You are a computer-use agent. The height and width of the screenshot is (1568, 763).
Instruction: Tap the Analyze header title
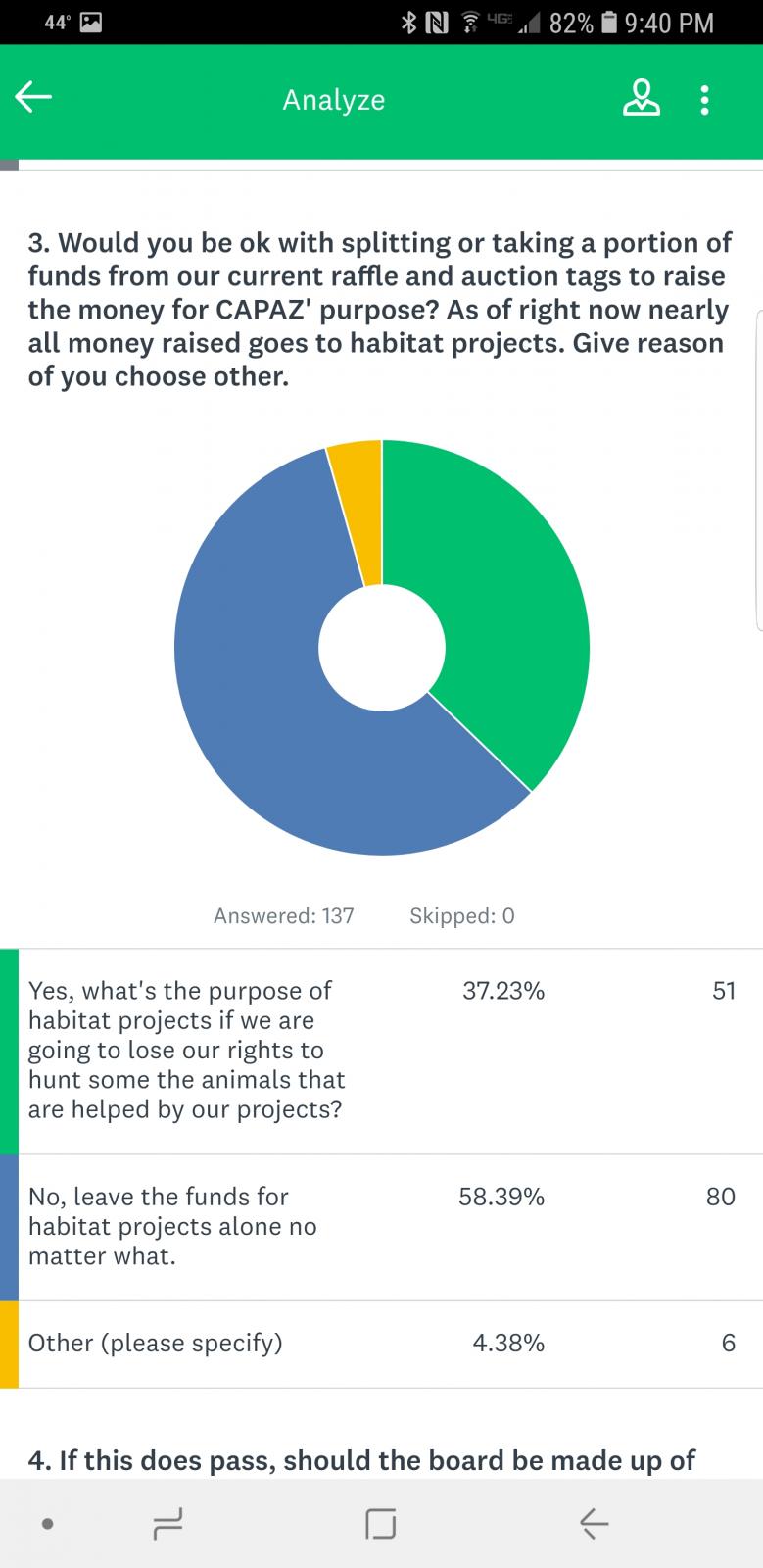[334, 100]
